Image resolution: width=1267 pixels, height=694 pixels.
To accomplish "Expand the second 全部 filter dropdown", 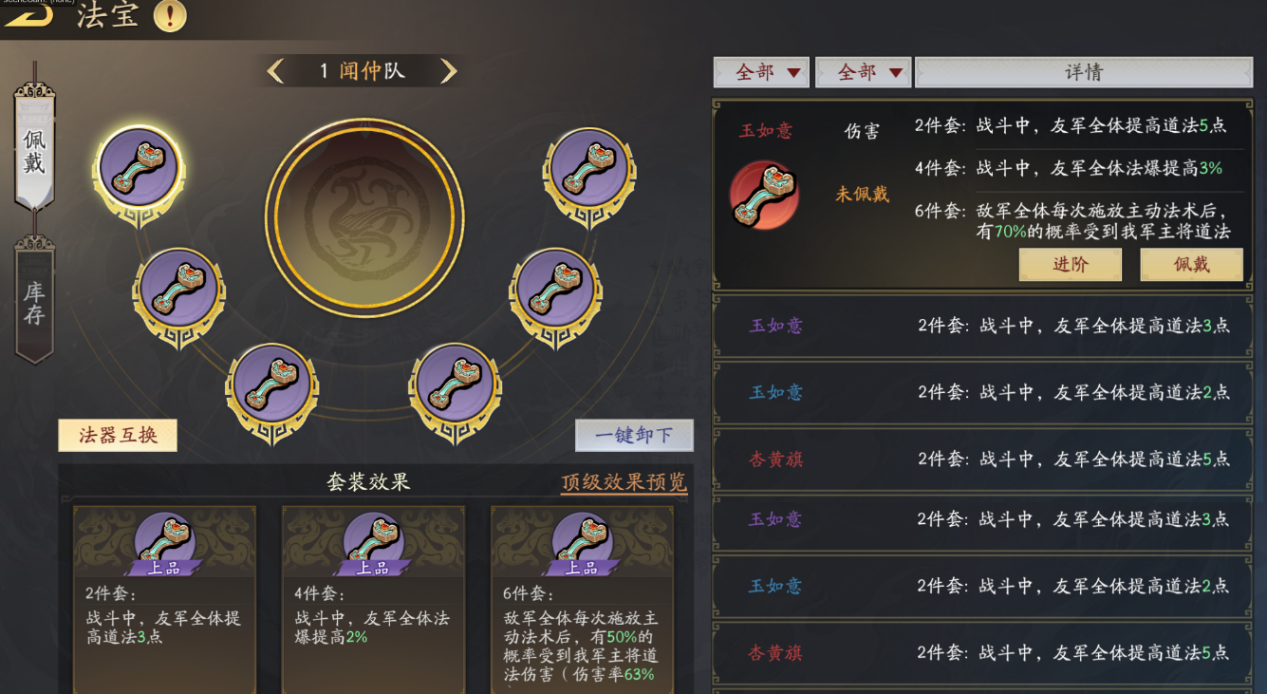I will tap(863, 72).
